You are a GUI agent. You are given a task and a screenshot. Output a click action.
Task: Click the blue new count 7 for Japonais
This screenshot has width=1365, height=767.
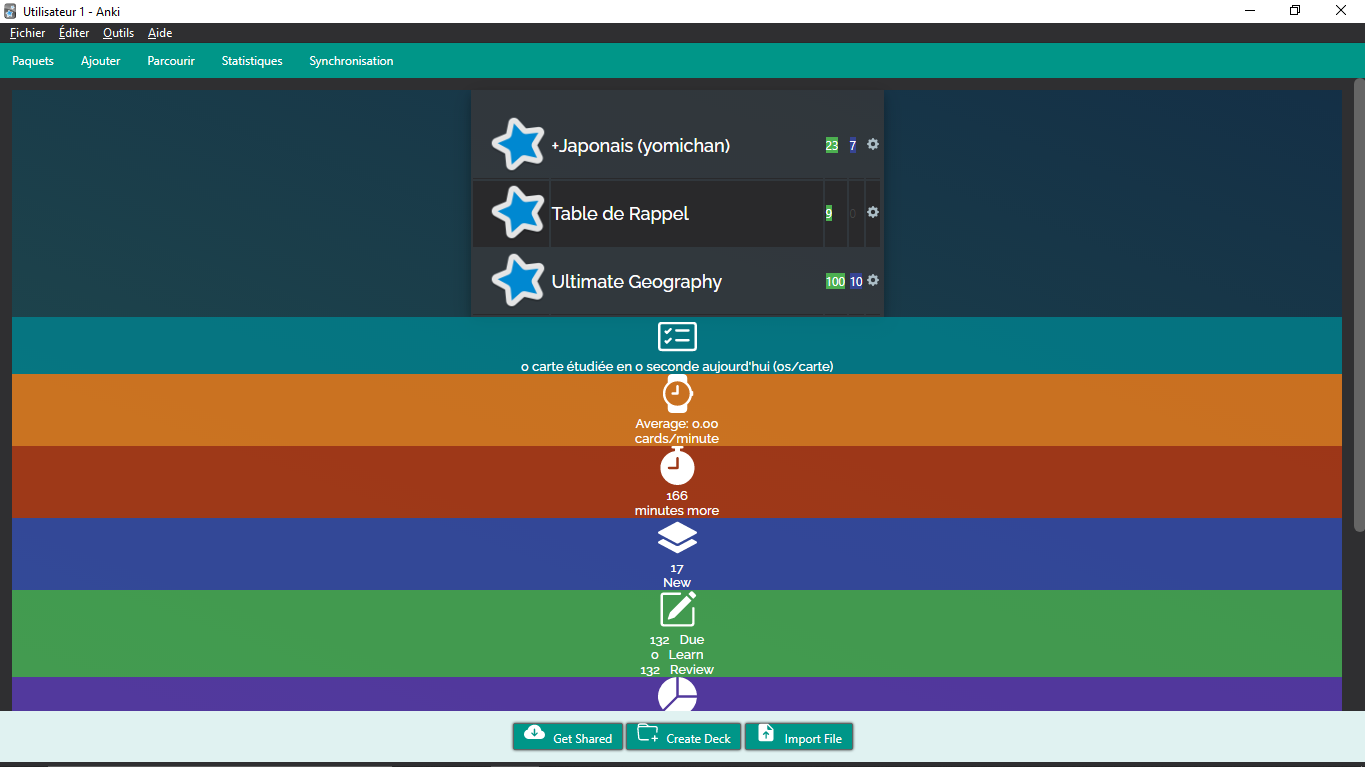coord(853,145)
